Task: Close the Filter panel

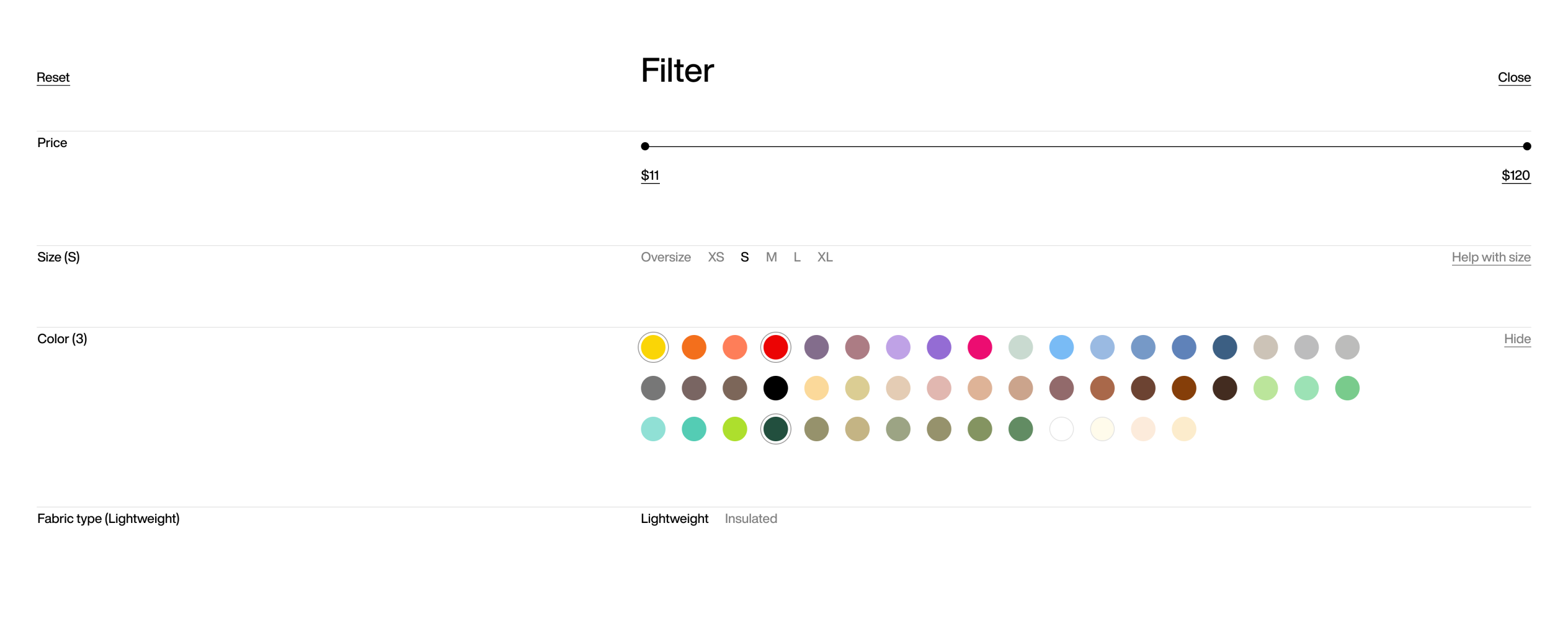Action: [x=1513, y=77]
